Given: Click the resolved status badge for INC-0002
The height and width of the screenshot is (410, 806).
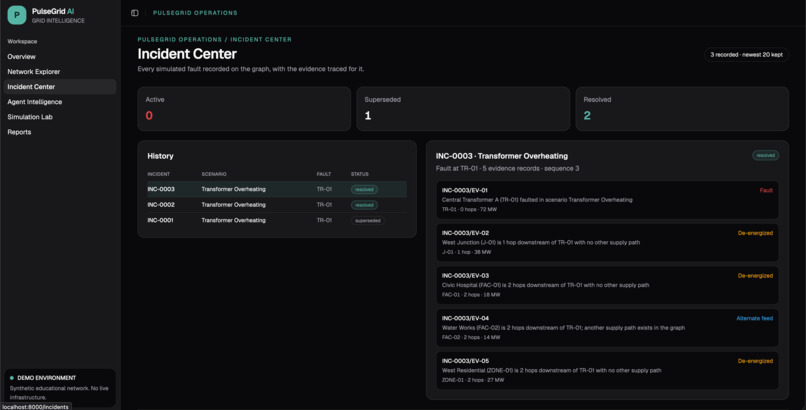Looking at the screenshot, I should [364, 205].
